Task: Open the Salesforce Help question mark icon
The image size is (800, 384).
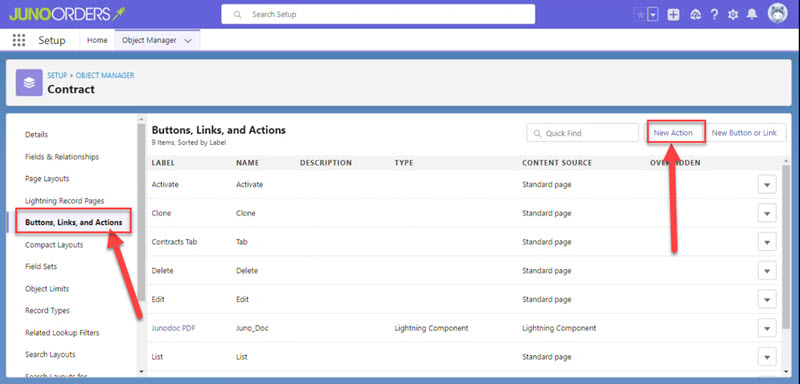Action: (x=714, y=15)
